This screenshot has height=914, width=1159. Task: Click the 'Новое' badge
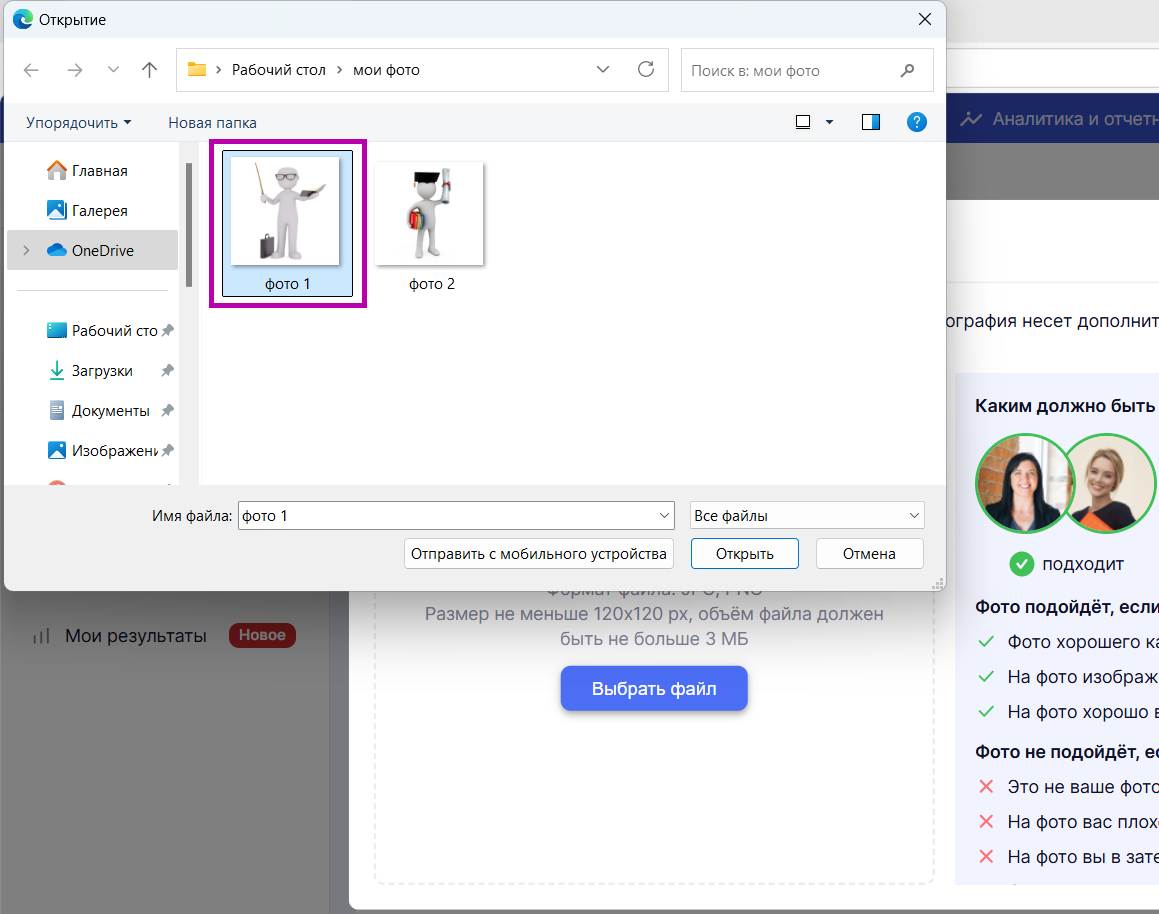coord(262,635)
